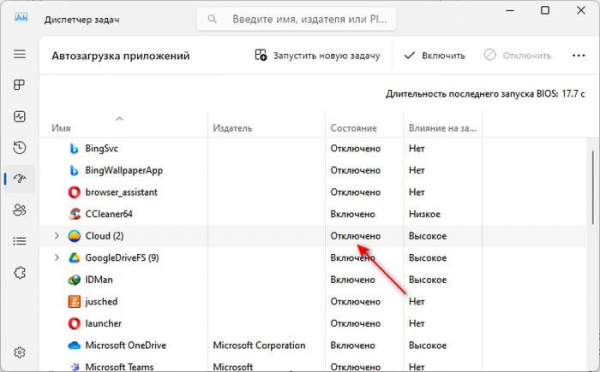Click the search input field
The width and height of the screenshot is (600, 372).
click(x=297, y=19)
